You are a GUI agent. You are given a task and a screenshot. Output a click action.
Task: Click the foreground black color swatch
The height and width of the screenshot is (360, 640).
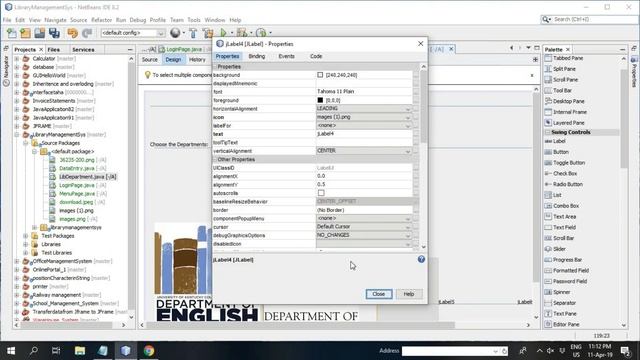(x=320, y=100)
